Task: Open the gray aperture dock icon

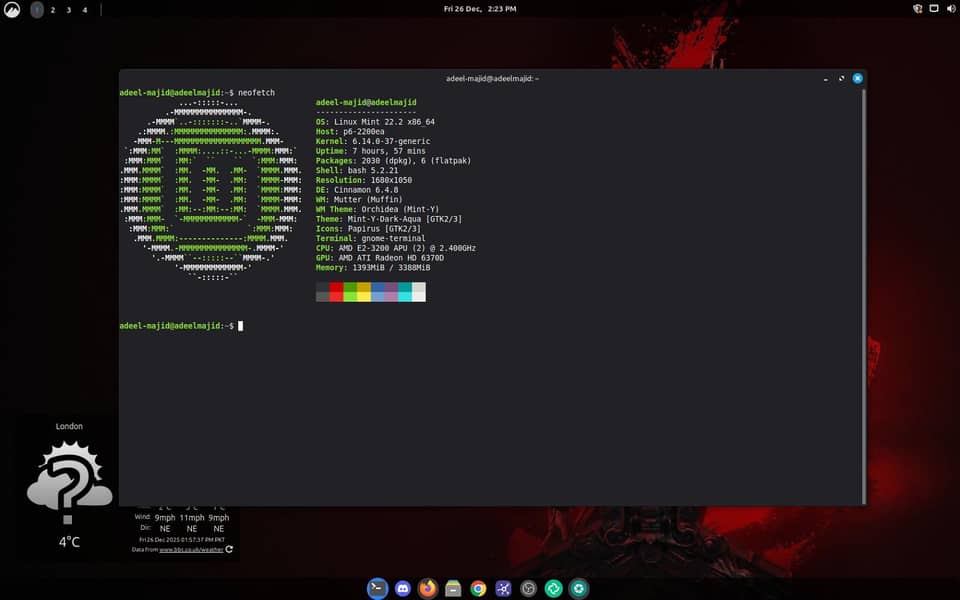Action: pyautogui.click(x=529, y=588)
